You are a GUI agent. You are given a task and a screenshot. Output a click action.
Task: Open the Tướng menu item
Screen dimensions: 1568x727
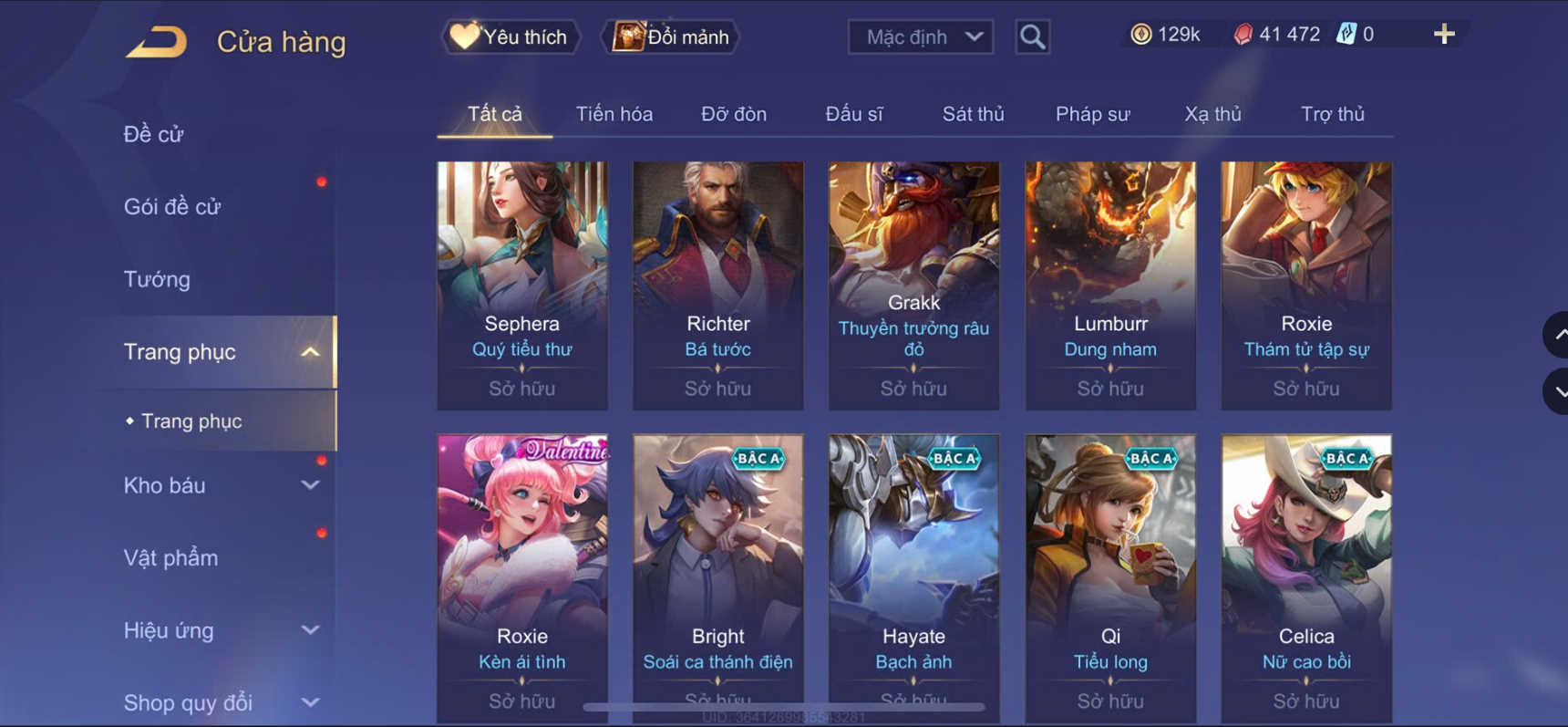click(x=157, y=279)
